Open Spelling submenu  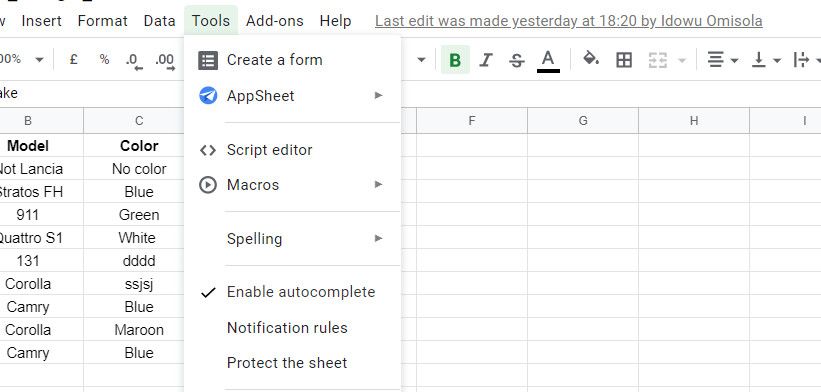point(293,239)
